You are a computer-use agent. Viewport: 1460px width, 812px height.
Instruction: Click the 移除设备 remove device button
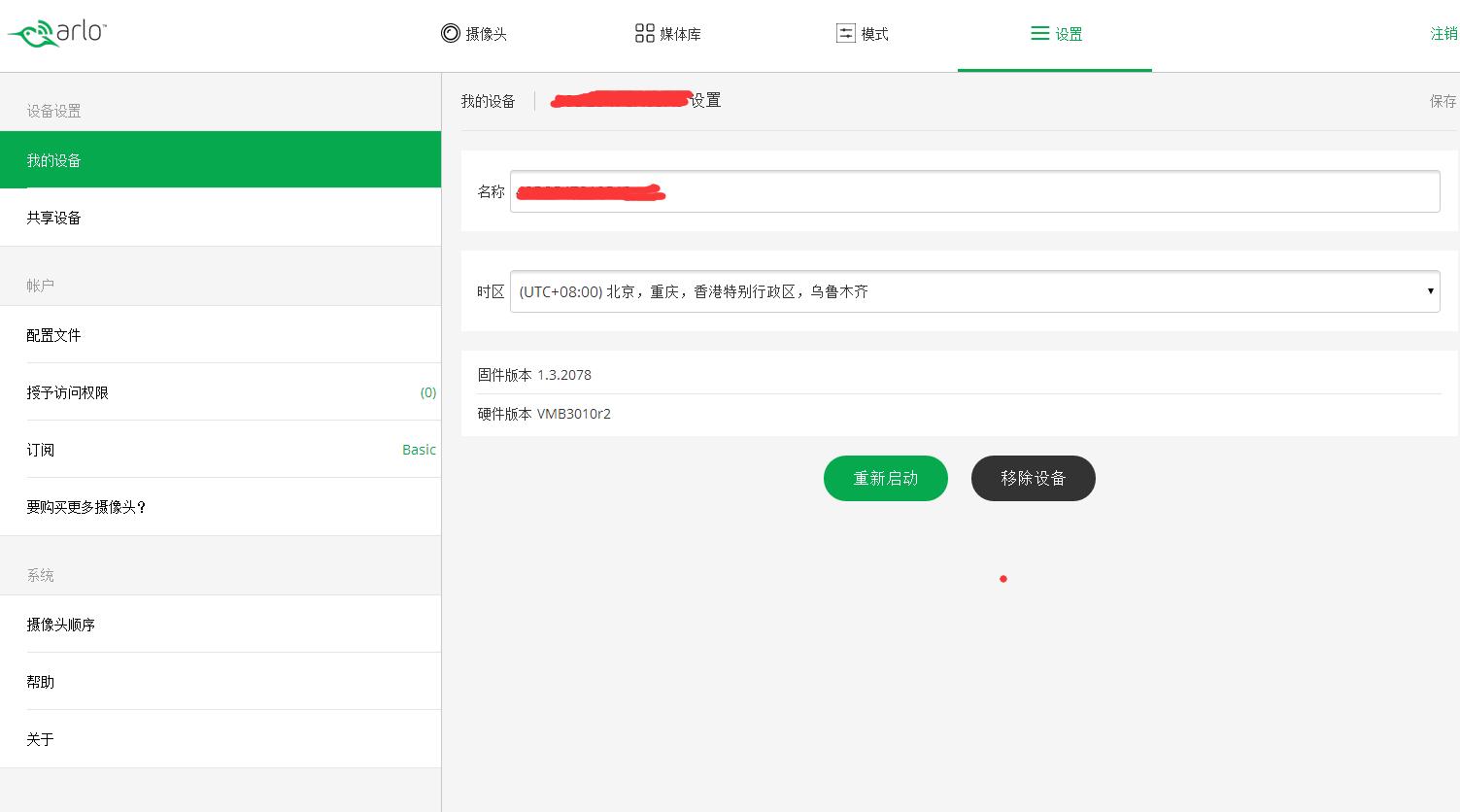click(x=1033, y=478)
